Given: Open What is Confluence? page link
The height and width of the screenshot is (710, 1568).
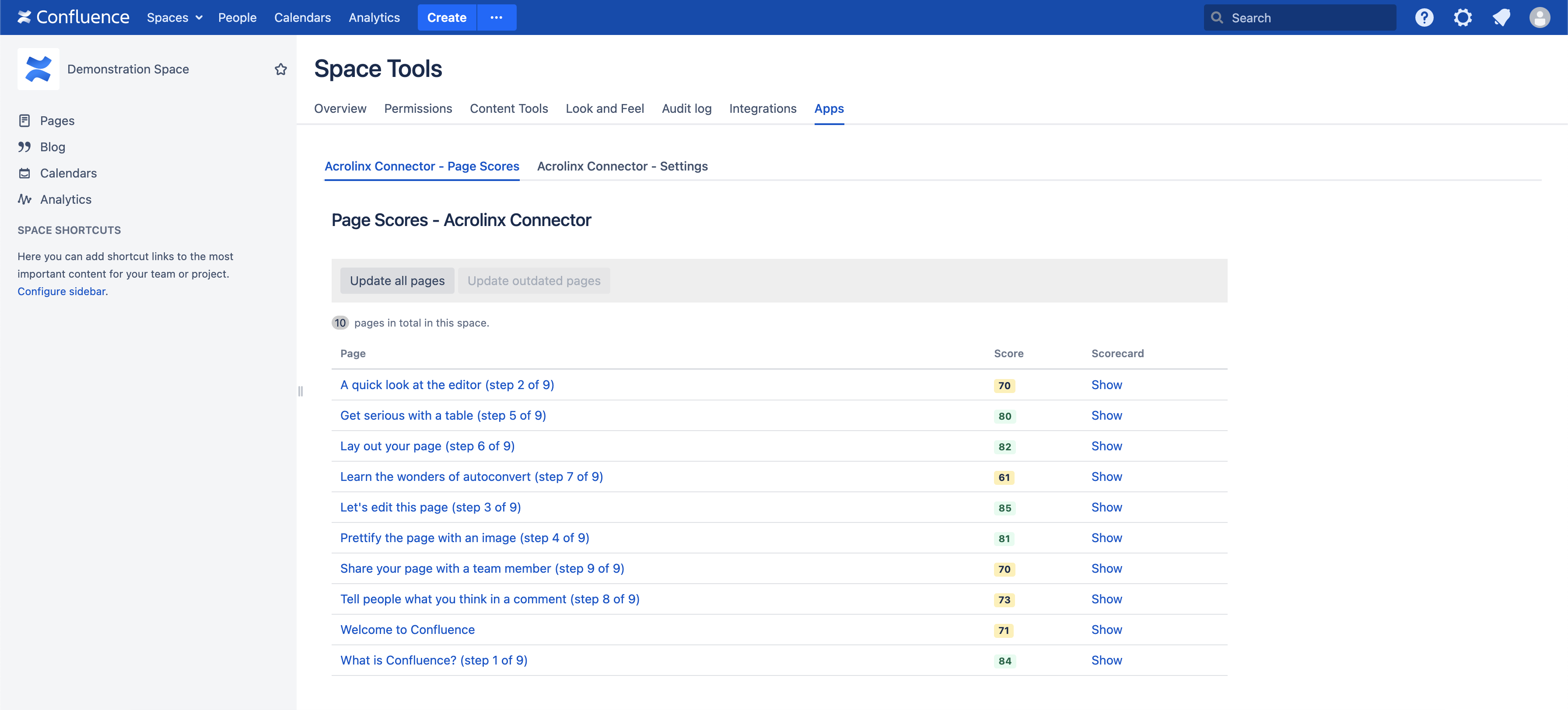Looking at the screenshot, I should pyautogui.click(x=434, y=660).
